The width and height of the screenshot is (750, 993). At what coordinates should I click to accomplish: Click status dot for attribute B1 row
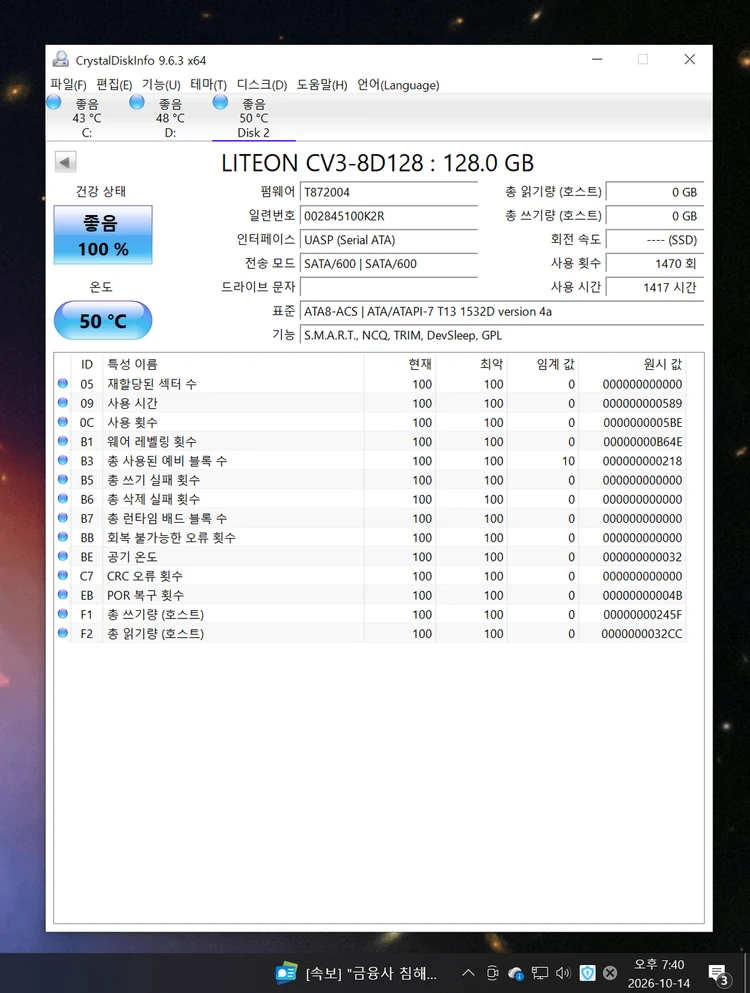coord(63,441)
